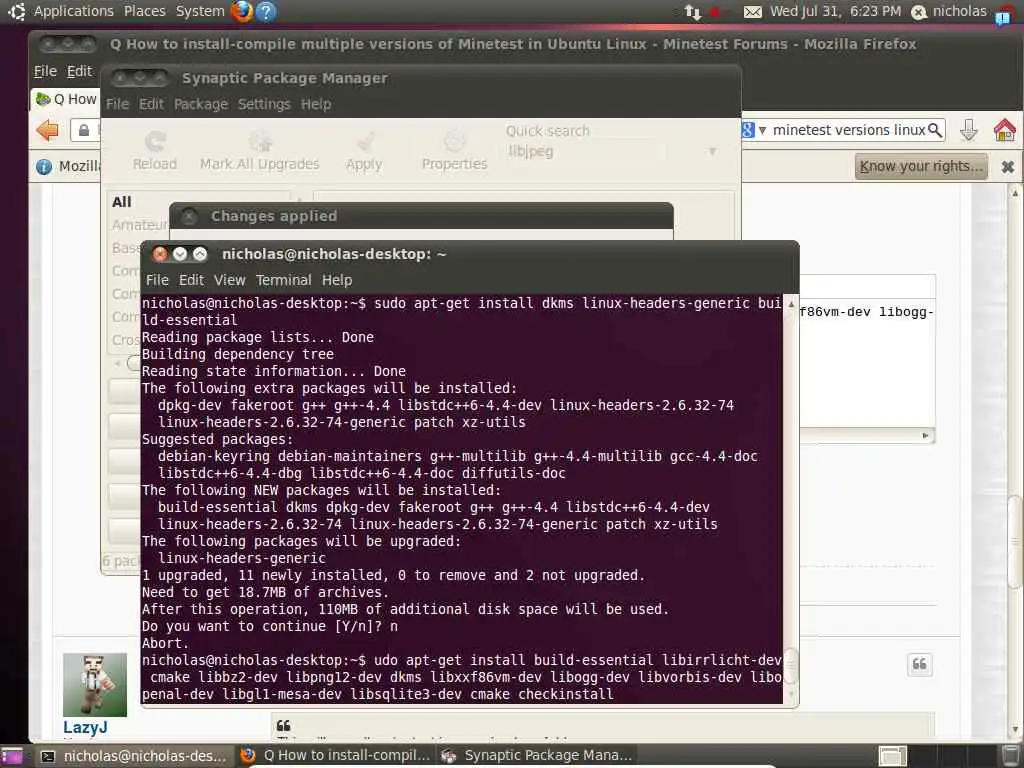Click Reload in Synaptic toolbar
This screenshot has width=1024, height=768.
155,151
